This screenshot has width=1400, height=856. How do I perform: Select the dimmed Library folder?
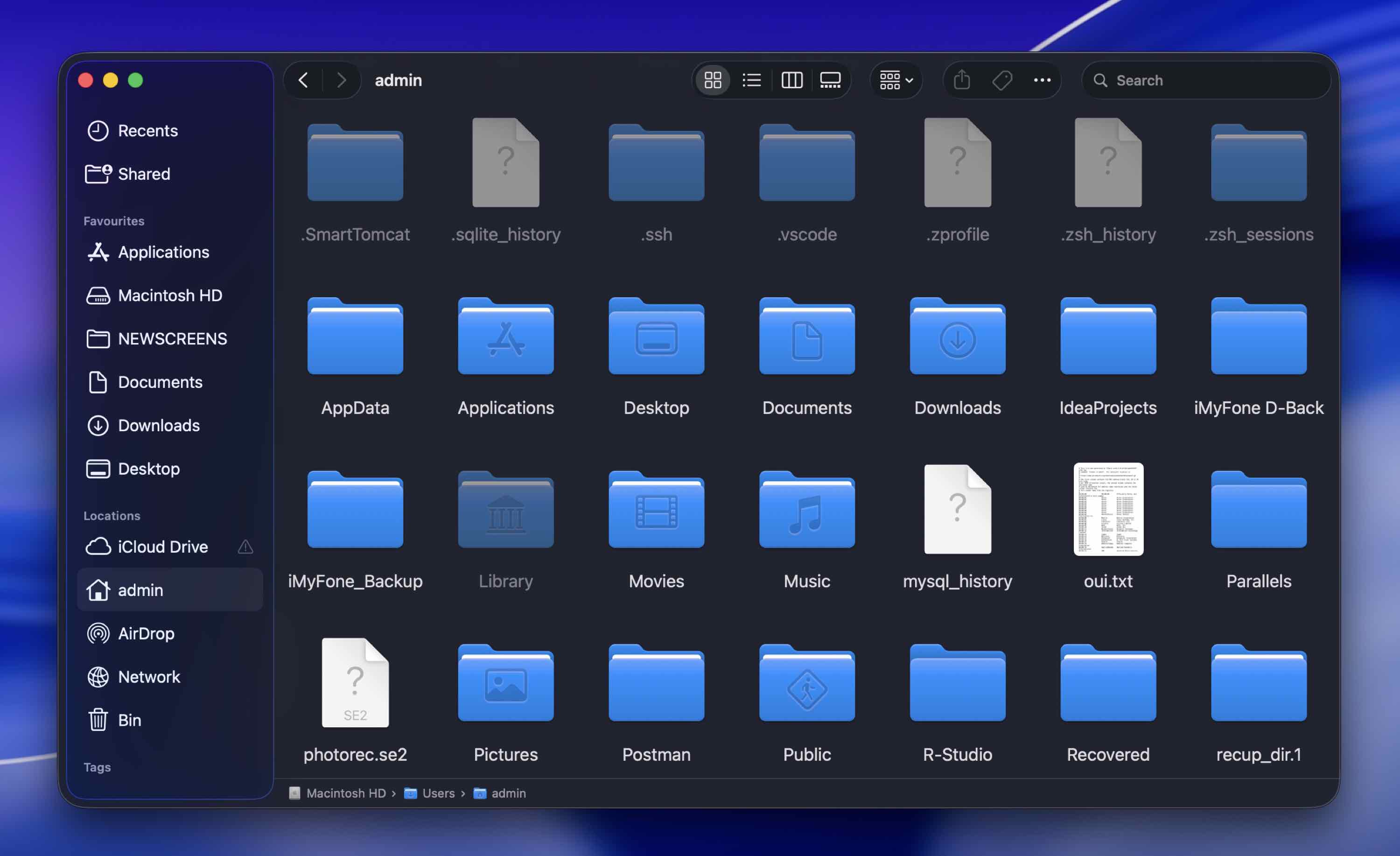[x=506, y=510]
